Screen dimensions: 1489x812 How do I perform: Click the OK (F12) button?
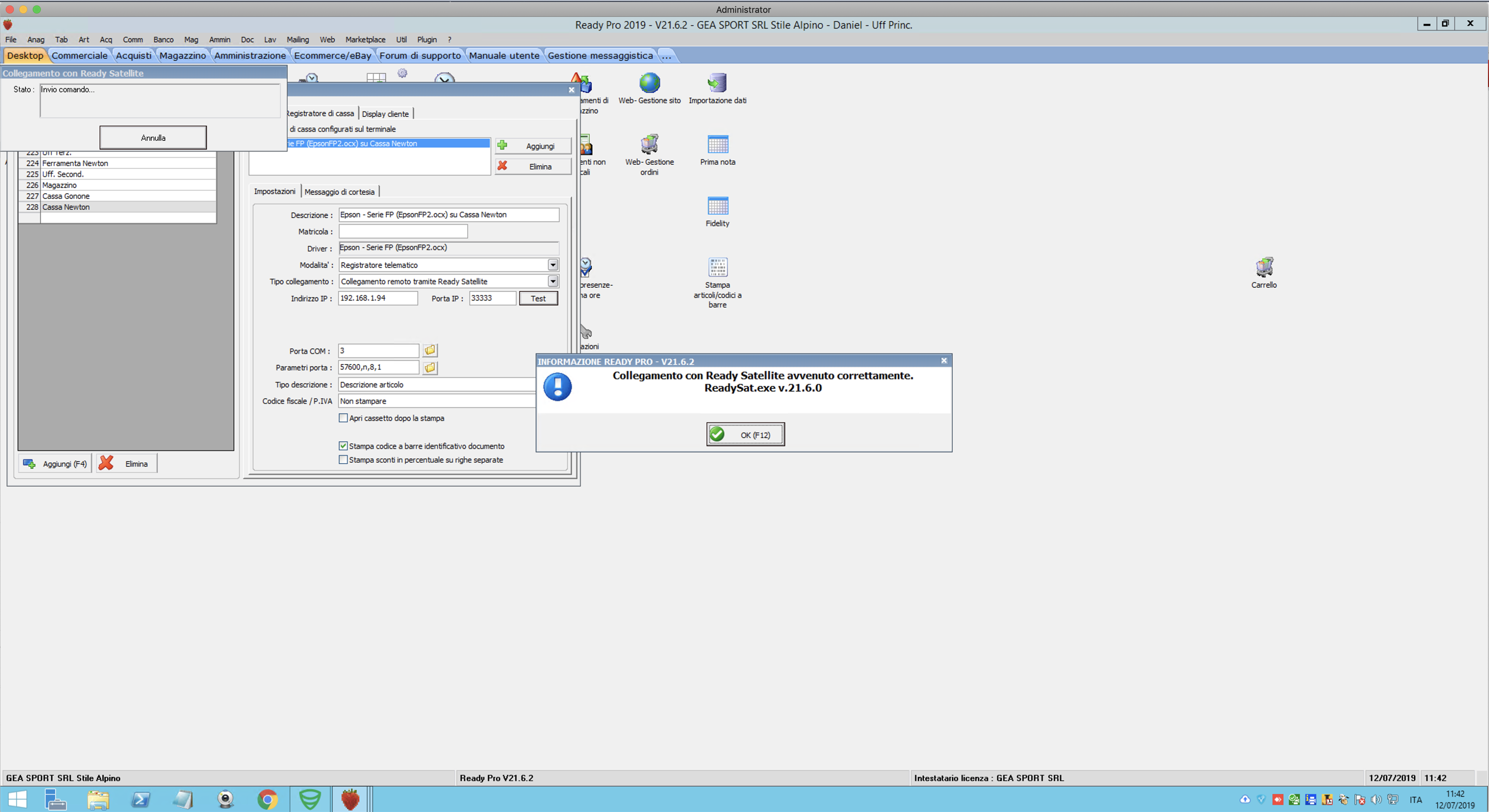coord(745,435)
